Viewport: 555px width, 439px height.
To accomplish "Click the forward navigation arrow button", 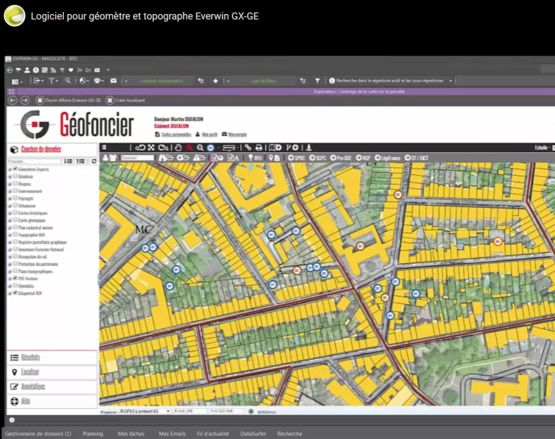I will [x=25, y=101].
